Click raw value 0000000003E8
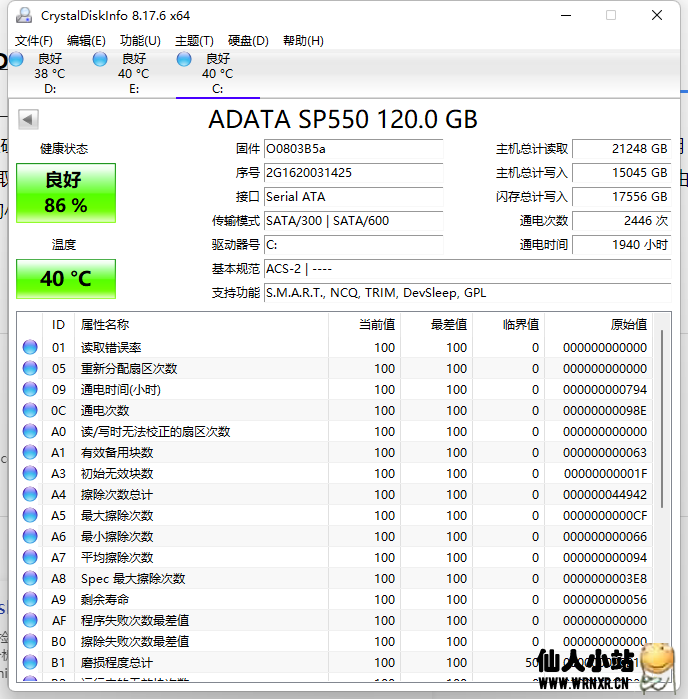The image size is (688, 699). (x=605, y=579)
